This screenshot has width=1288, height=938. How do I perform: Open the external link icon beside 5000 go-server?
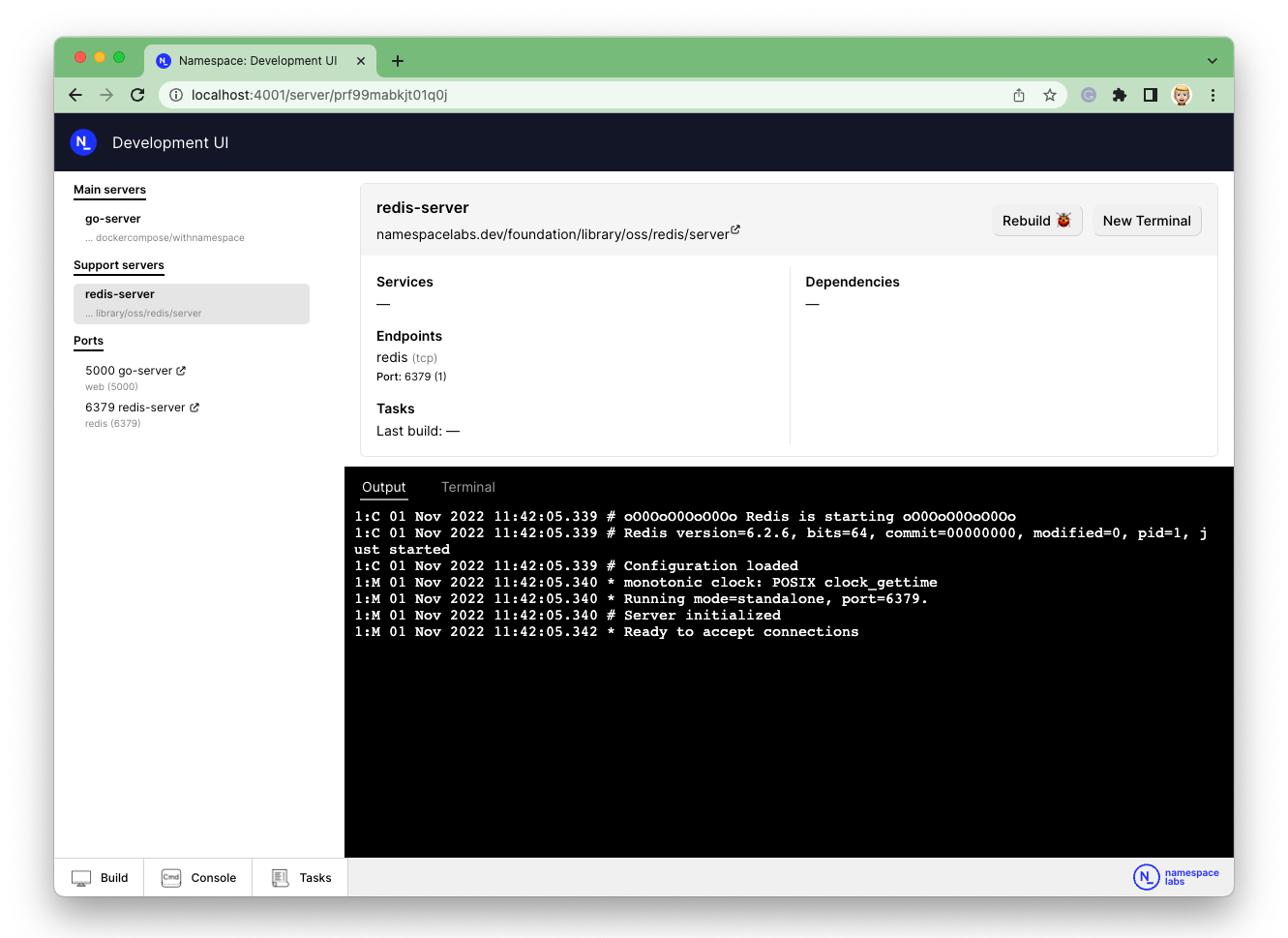(181, 371)
